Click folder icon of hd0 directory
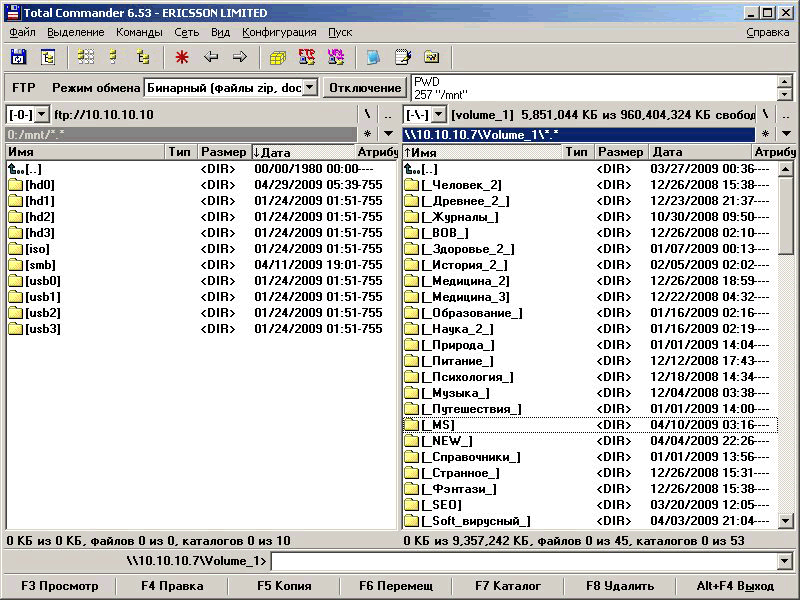The image size is (800, 600). [16, 185]
